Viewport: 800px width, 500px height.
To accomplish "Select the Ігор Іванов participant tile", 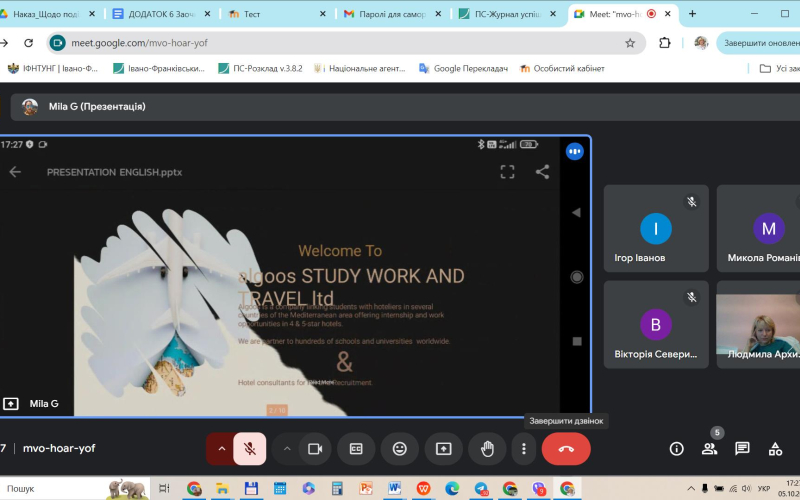I will [x=656, y=228].
